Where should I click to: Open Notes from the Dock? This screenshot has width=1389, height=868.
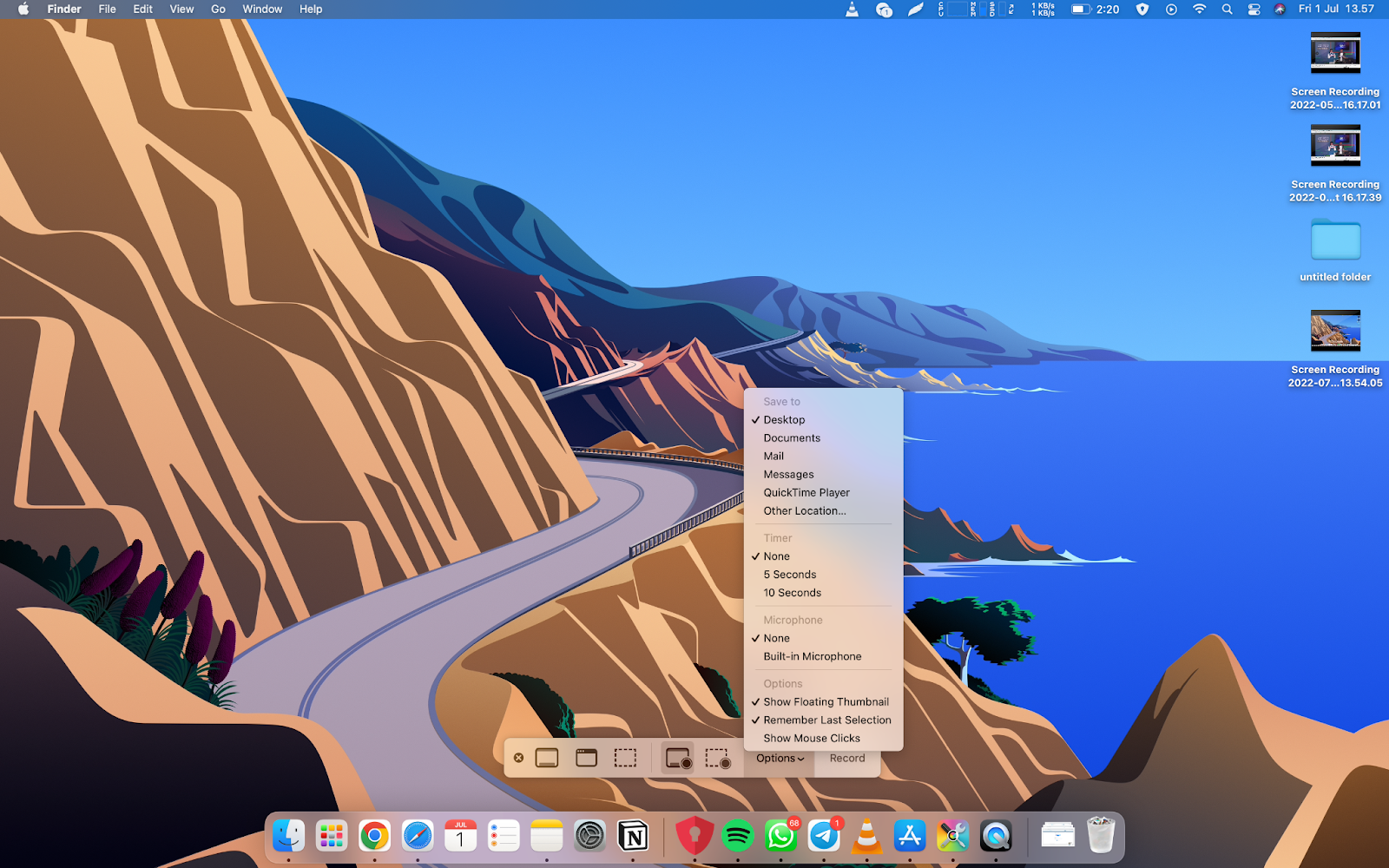[x=547, y=836]
